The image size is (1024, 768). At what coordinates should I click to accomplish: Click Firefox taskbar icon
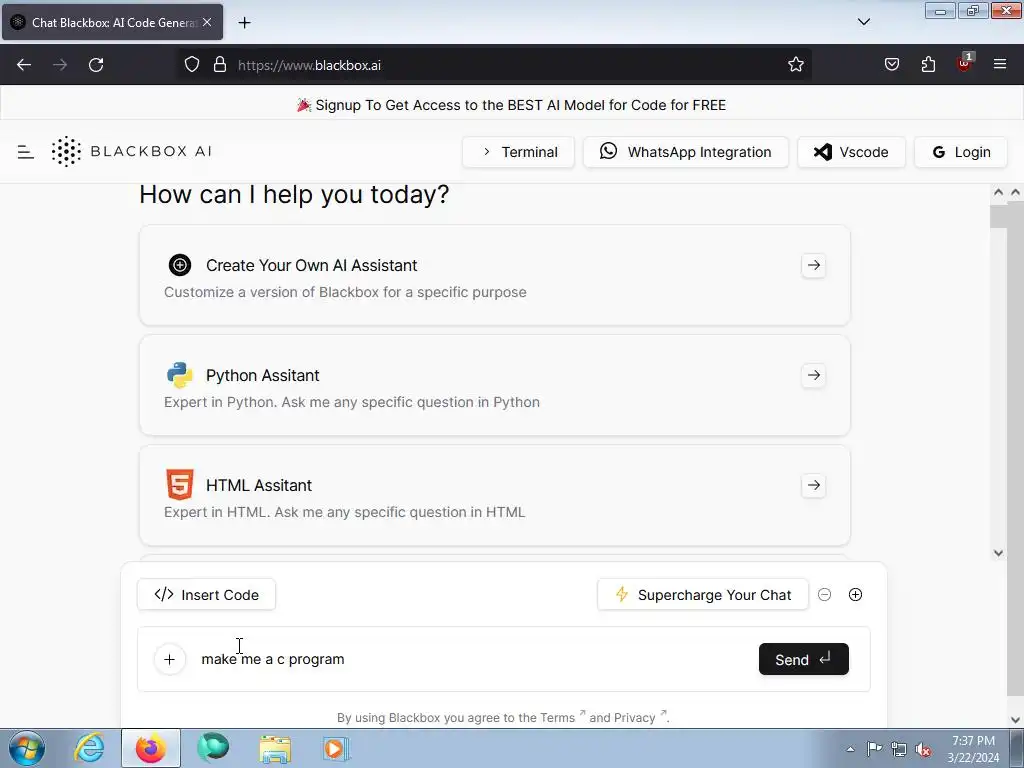pyautogui.click(x=151, y=748)
